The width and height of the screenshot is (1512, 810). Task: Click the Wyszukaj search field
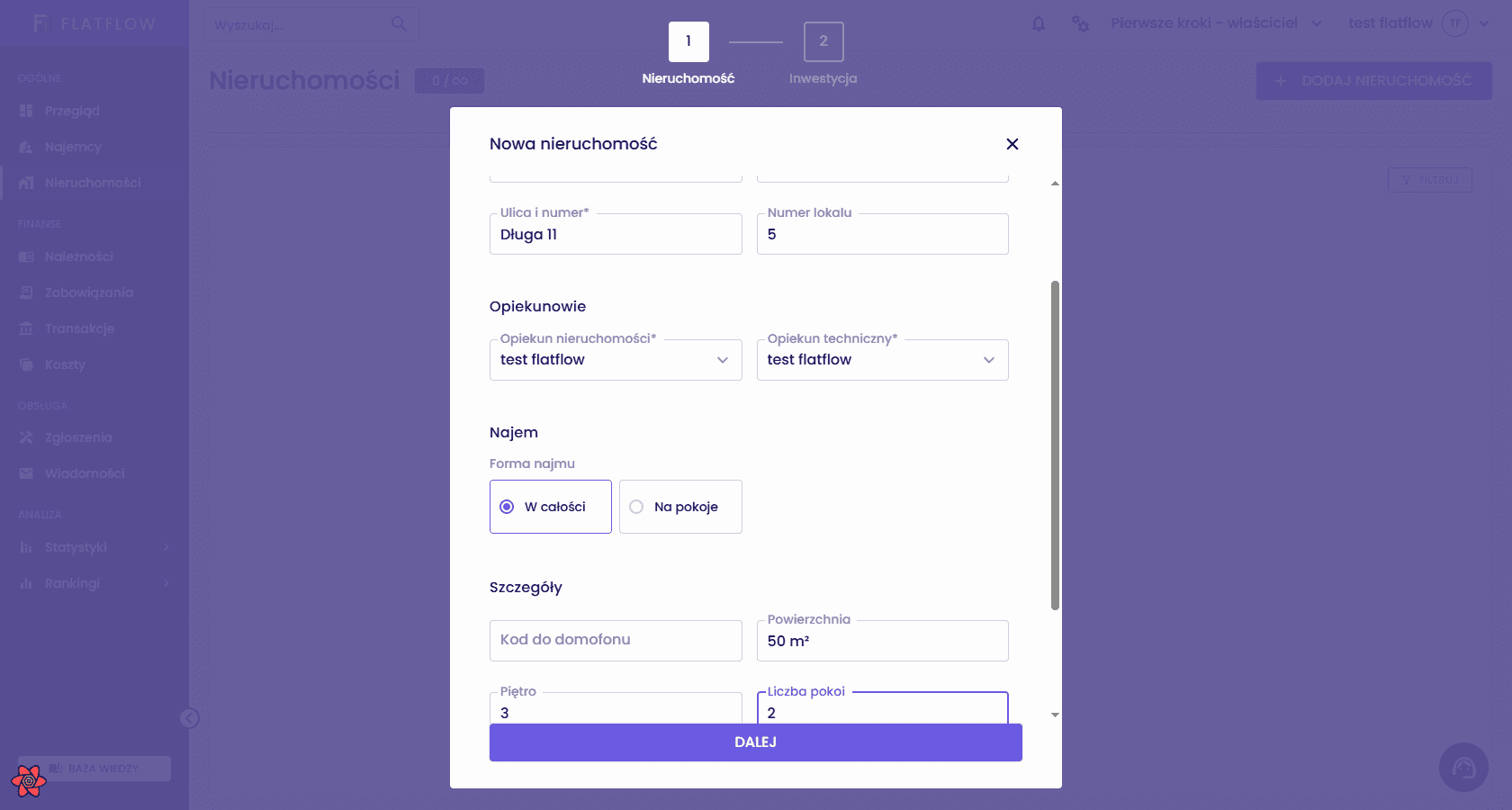(310, 24)
